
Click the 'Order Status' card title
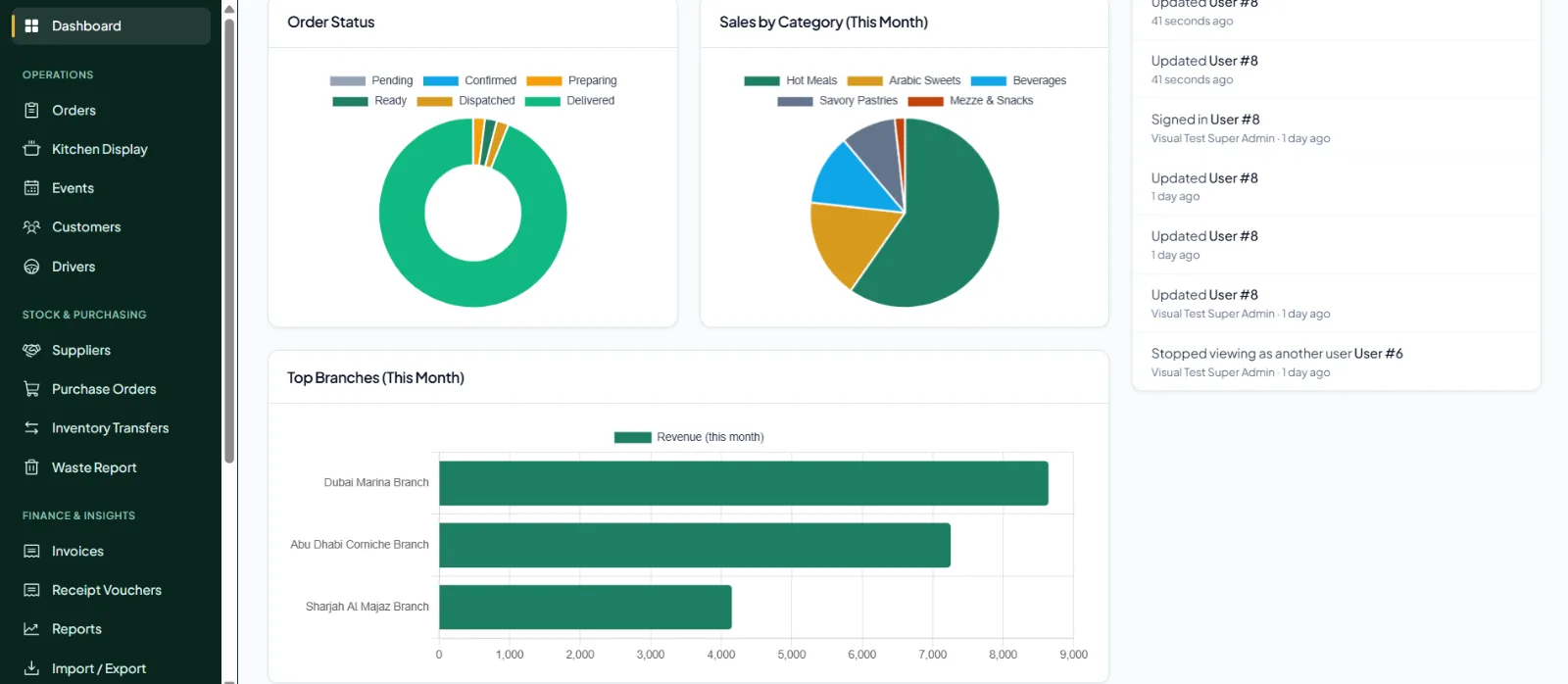click(331, 23)
